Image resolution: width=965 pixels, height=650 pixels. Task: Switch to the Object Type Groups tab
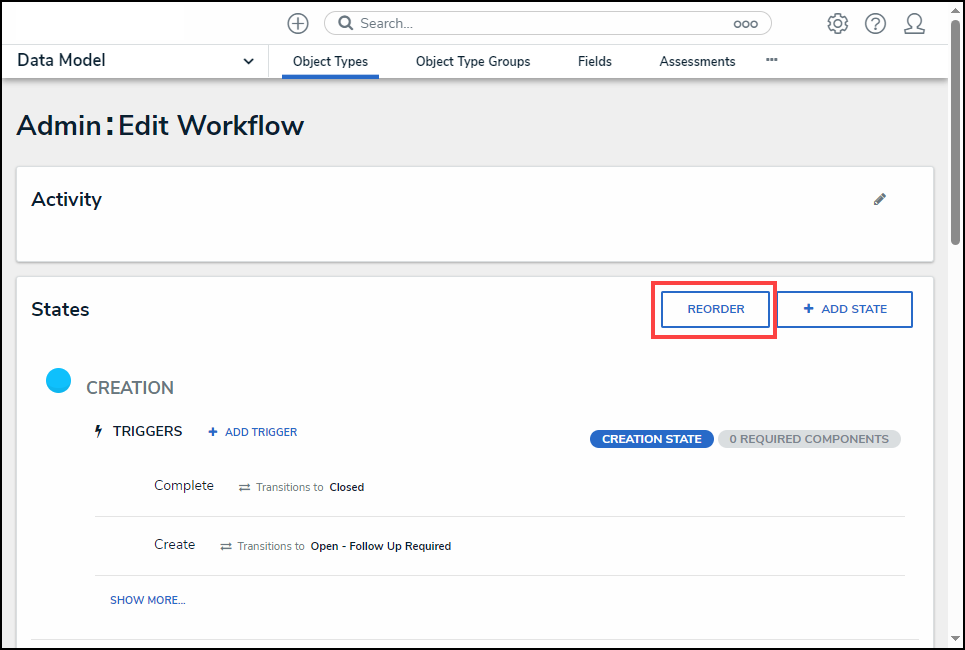click(x=473, y=61)
